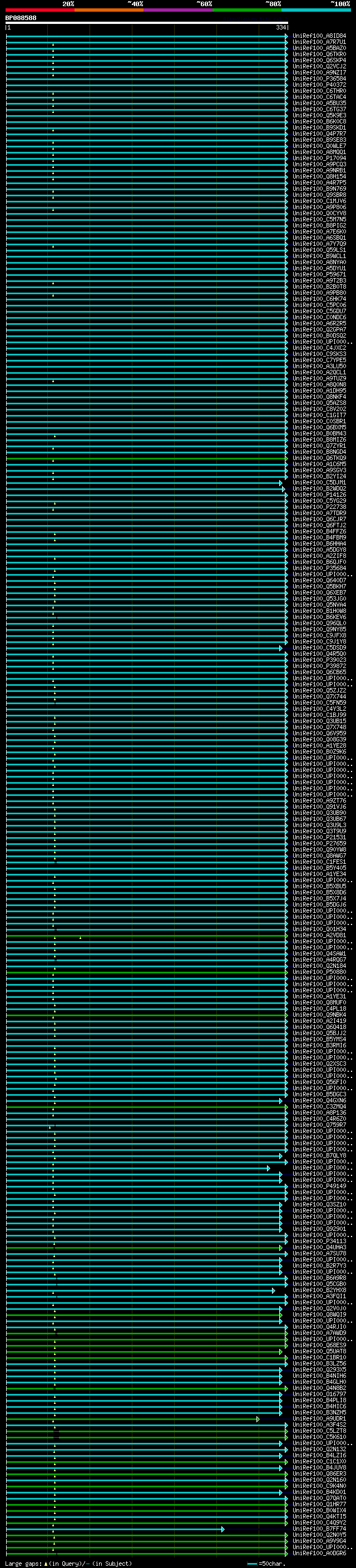Open hit UniRef100_Q6TKR0
Screen dimensions: 356x1568
coord(319,54)
